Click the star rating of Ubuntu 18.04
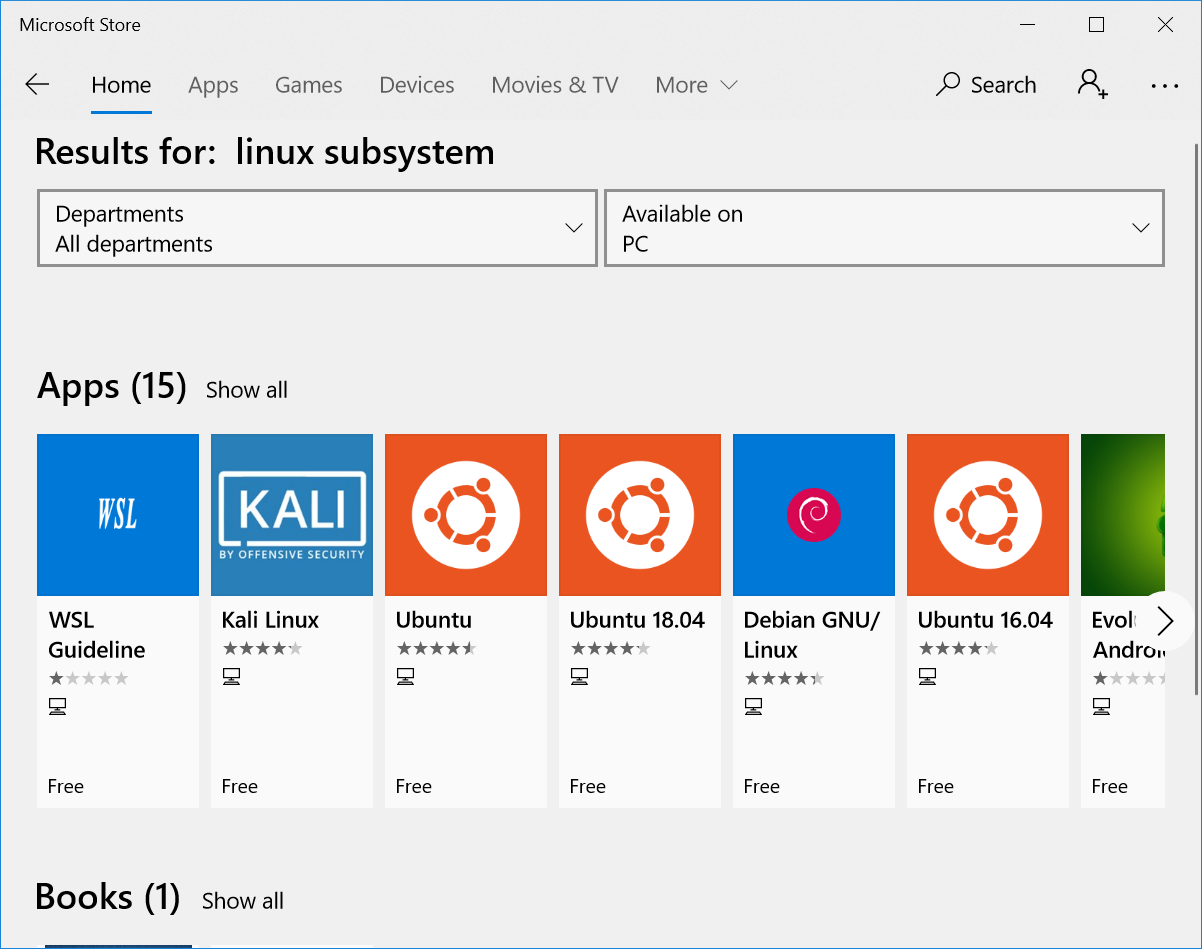 [610, 649]
